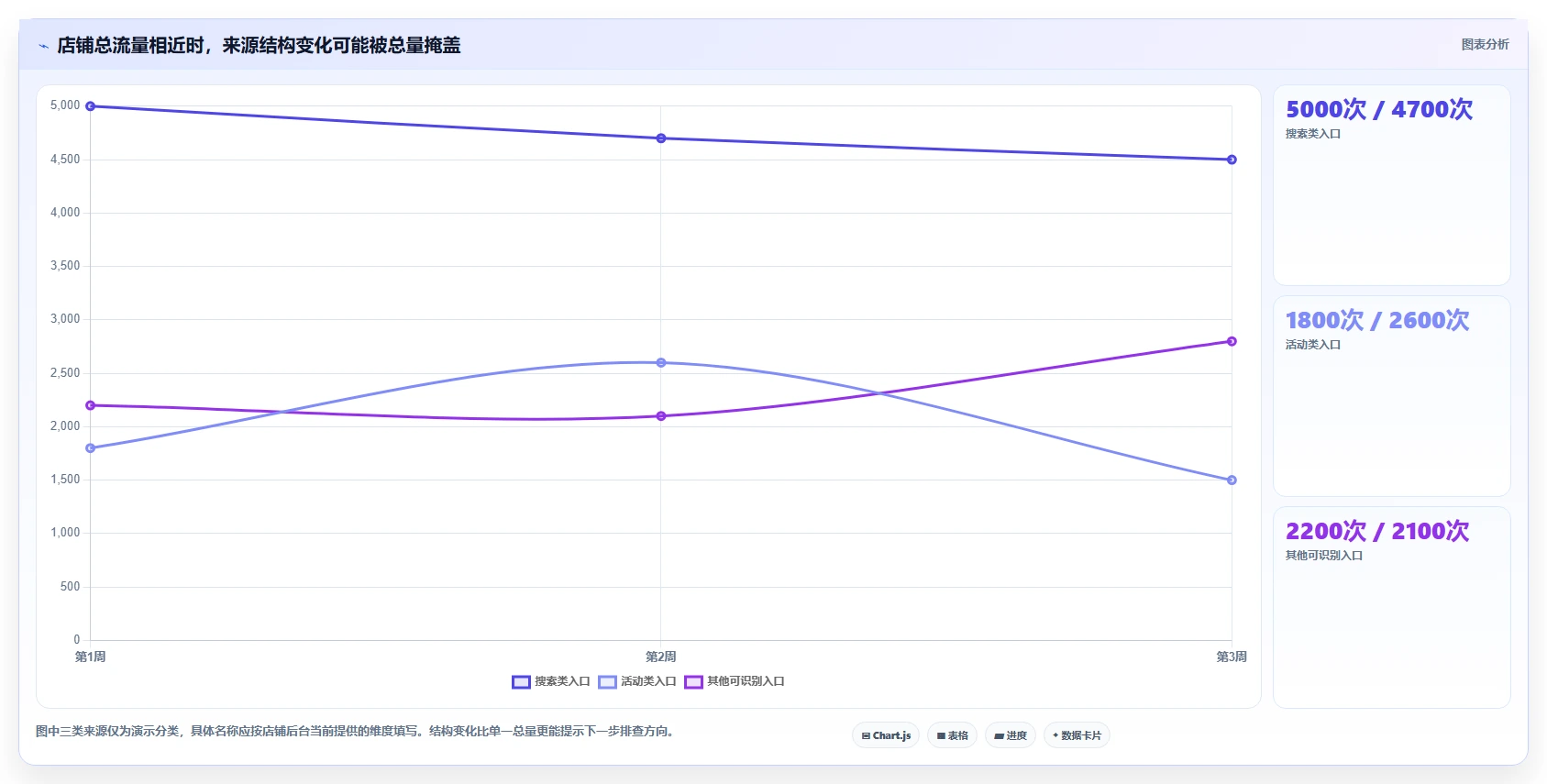Click 其他可识别入口 data point at 第3周
This screenshot has width=1547, height=784.
click(x=1232, y=341)
